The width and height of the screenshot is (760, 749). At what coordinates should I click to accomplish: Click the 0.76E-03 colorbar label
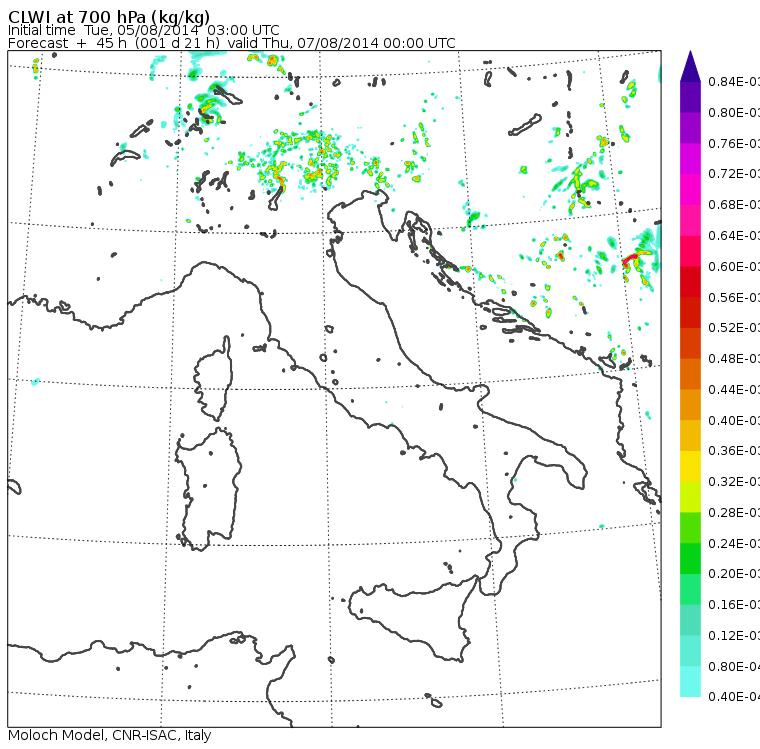coord(734,143)
